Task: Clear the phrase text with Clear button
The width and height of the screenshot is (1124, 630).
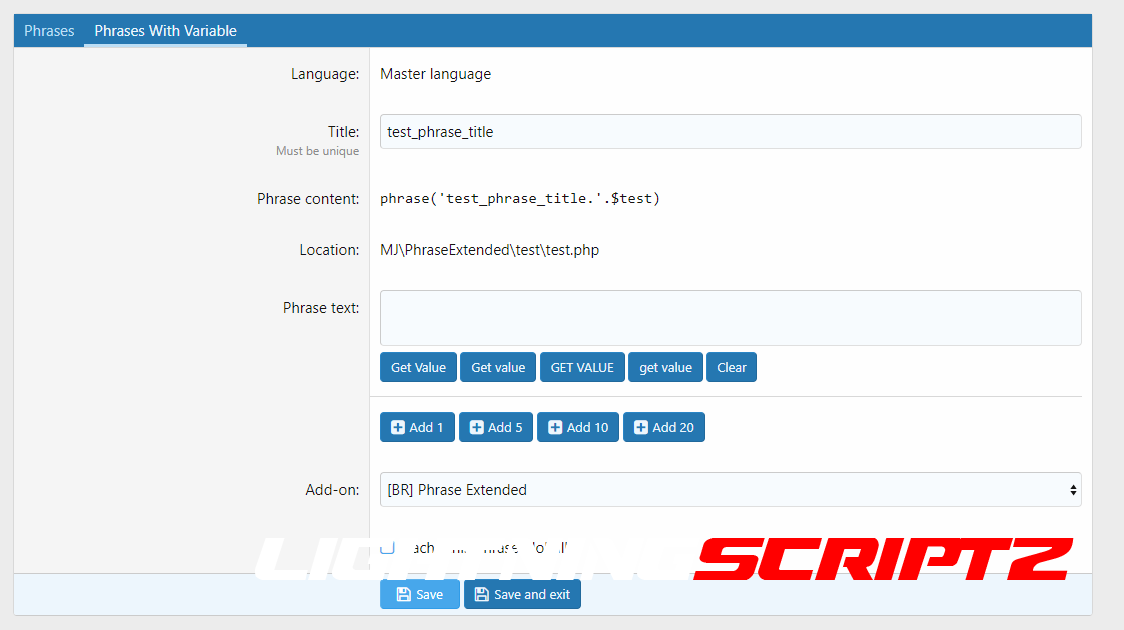Action: coord(731,368)
